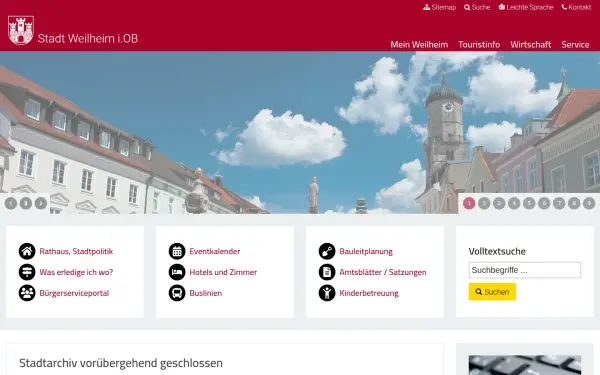
Task: Click the signpost icon beside Was erledige ich wo?
Action: pyautogui.click(x=27, y=272)
